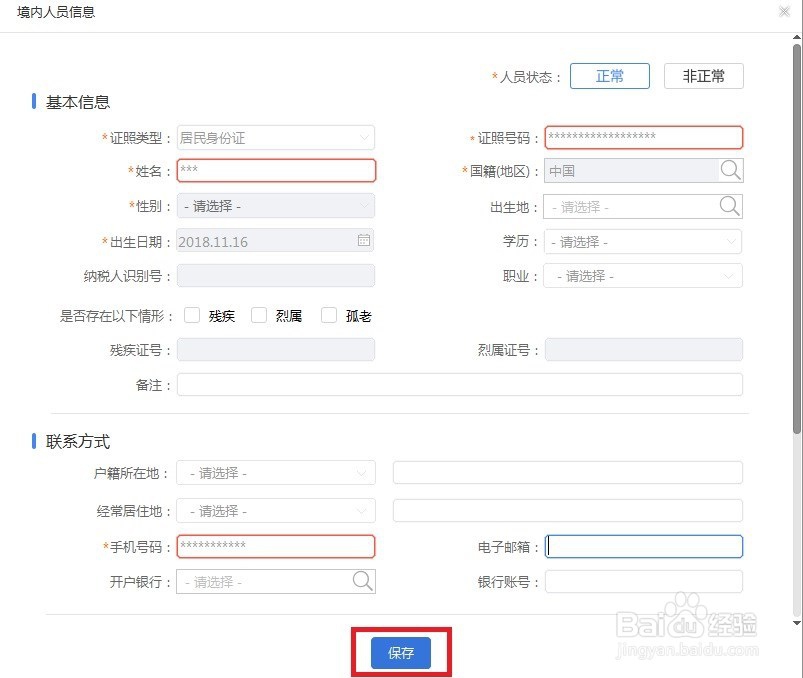Click the scrollbar down arrow
The width and height of the screenshot is (803, 678).
[797, 623]
